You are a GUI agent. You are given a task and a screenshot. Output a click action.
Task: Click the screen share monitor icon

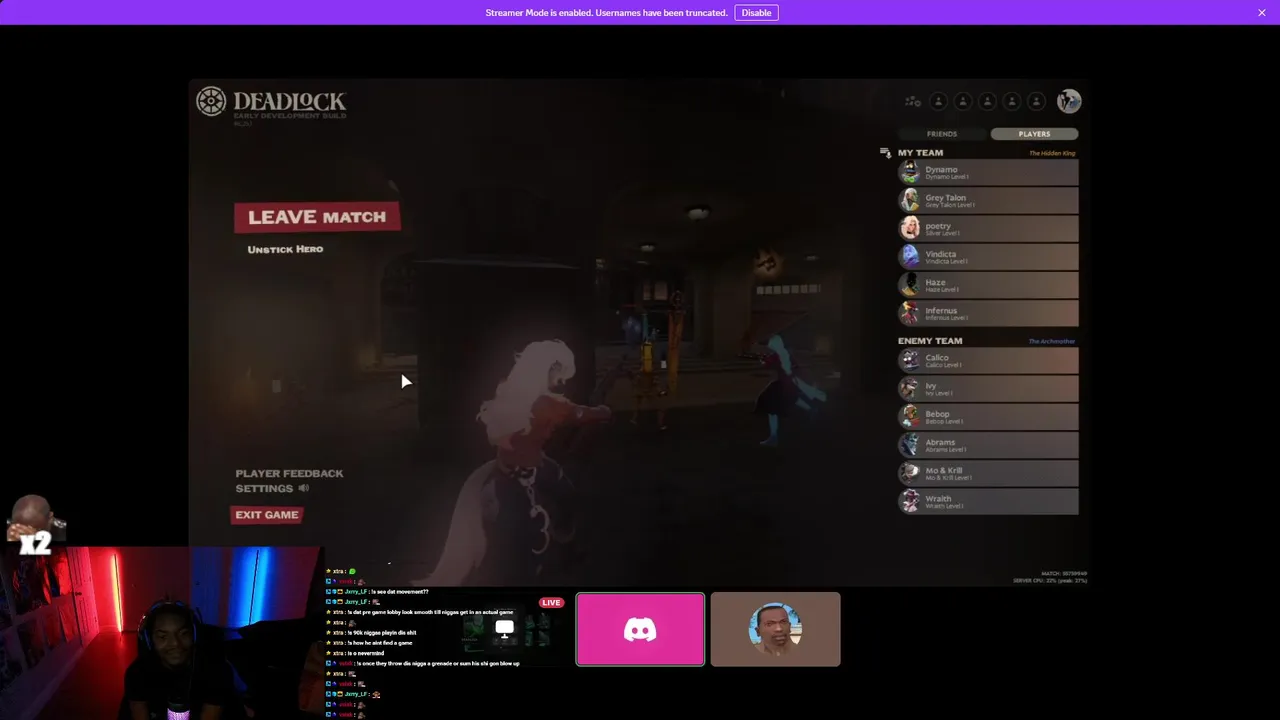point(504,629)
